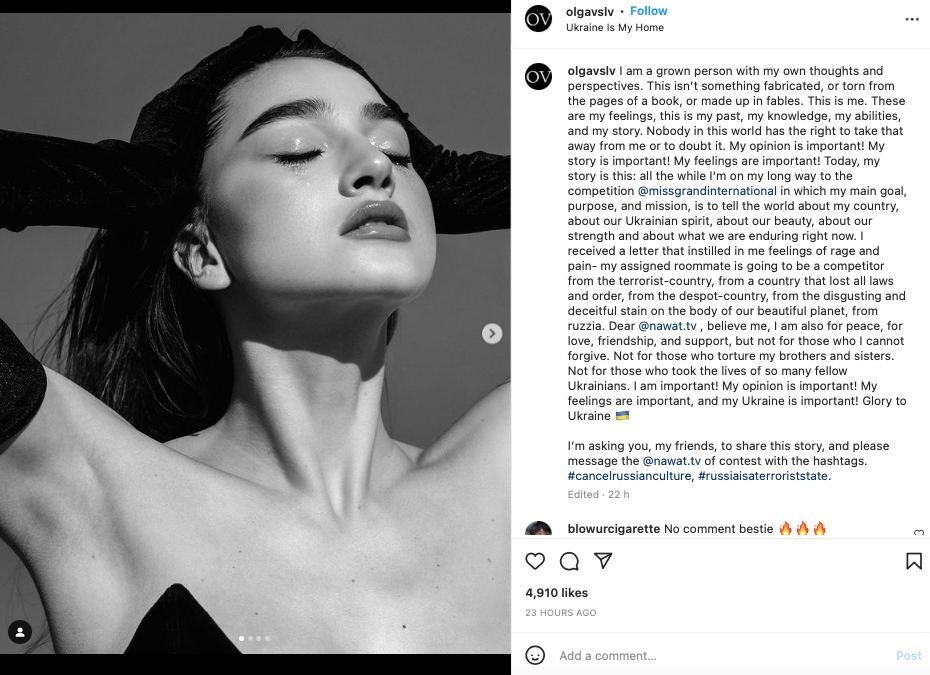Click into the Add a comment field
The height and width of the screenshot is (675, 930).
coord(721,655)
